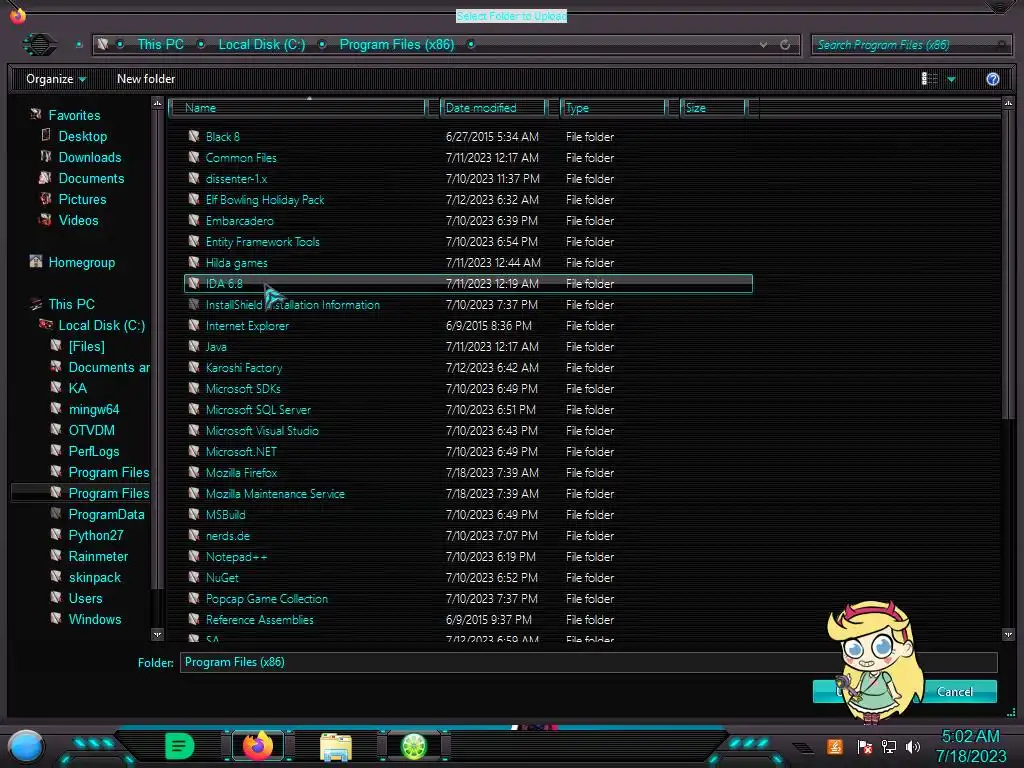Click the search magnifier icon

(1002, 44)
